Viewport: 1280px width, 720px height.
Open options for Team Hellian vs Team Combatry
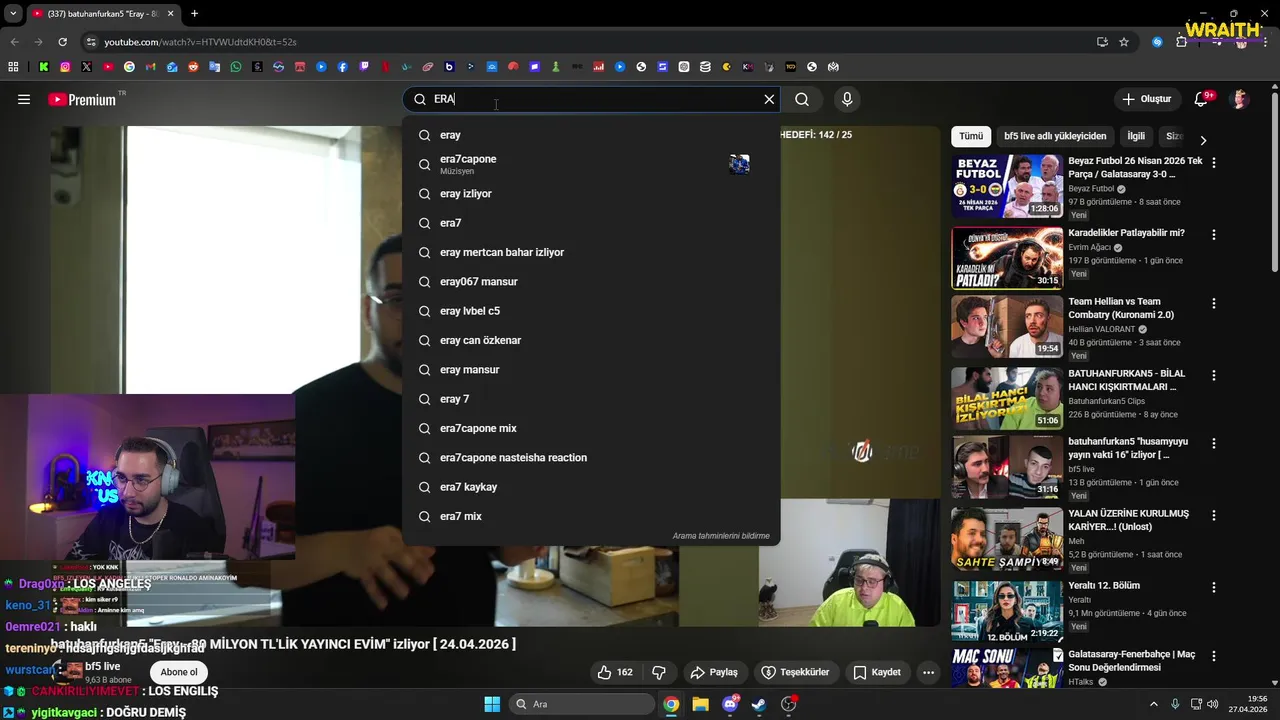point(1214,303)
